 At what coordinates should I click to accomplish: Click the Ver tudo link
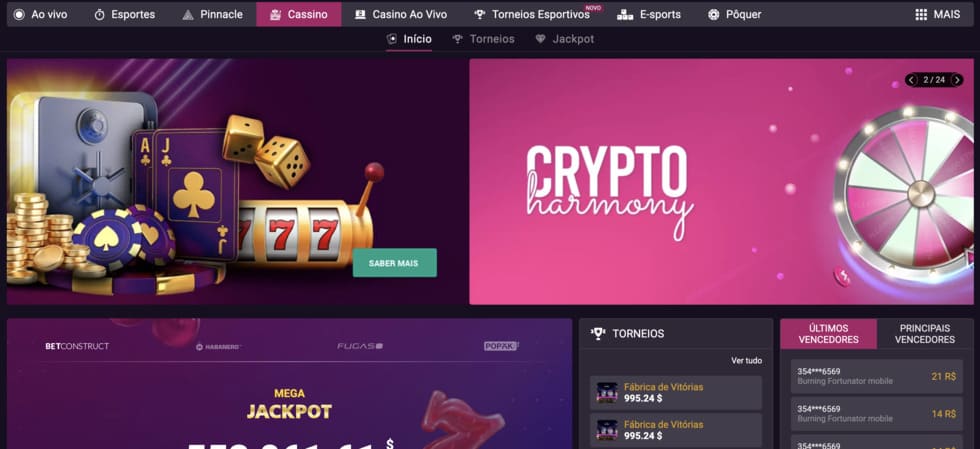(747, 361)
